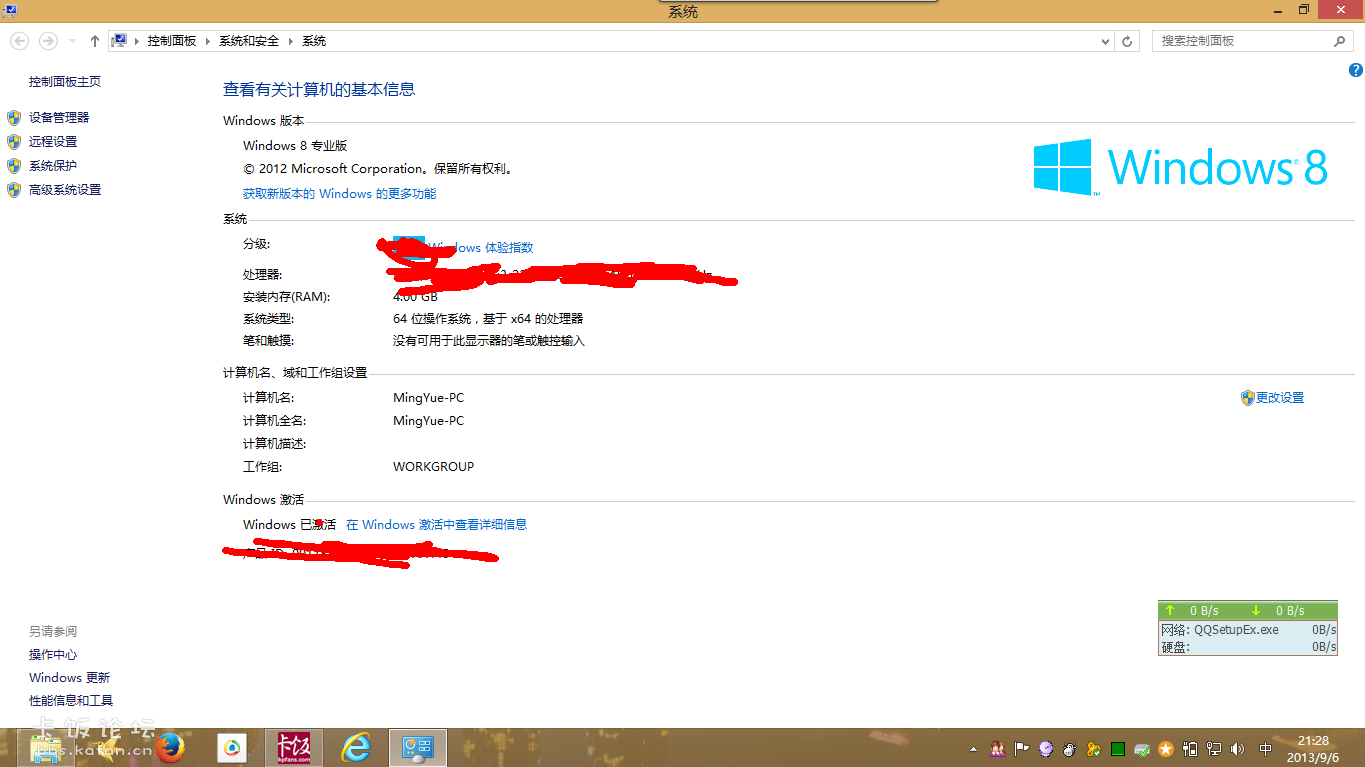Image resolution: width=1365 pixels, height=767 pixels.
Task: Click the network status tray icon
Action: (1214, 748)
